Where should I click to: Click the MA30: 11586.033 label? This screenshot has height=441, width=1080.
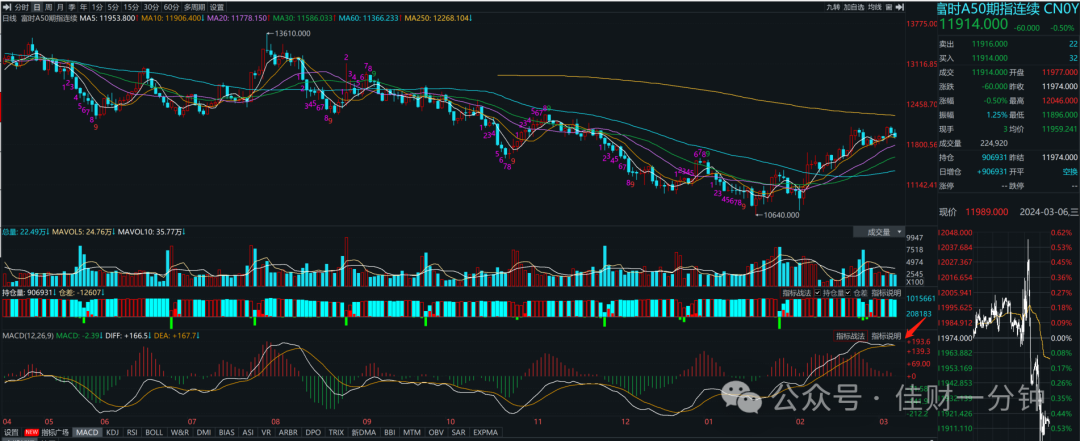tap(303, 18)
